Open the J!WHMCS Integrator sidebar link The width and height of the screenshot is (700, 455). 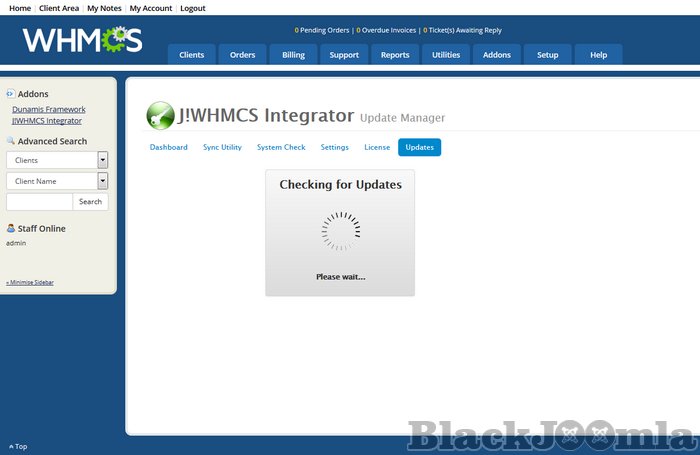[47, 120]
